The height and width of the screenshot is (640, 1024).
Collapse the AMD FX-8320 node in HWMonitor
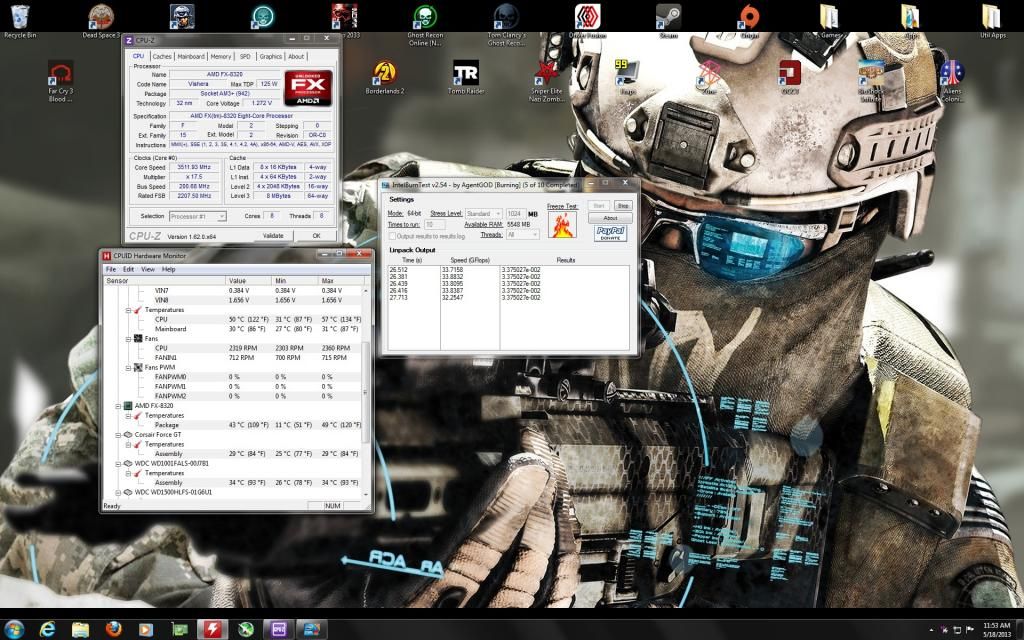tap(118, 406)
